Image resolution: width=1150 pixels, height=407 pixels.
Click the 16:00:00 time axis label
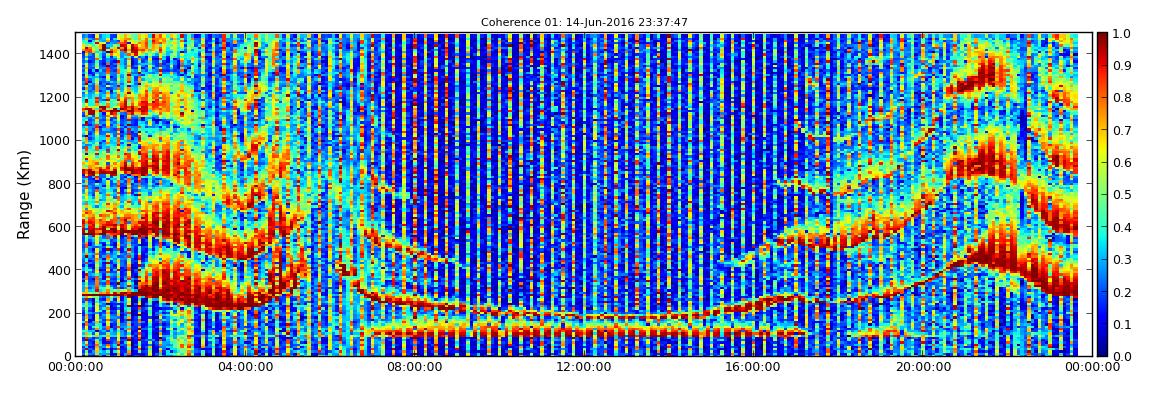(x=754, y=367)
